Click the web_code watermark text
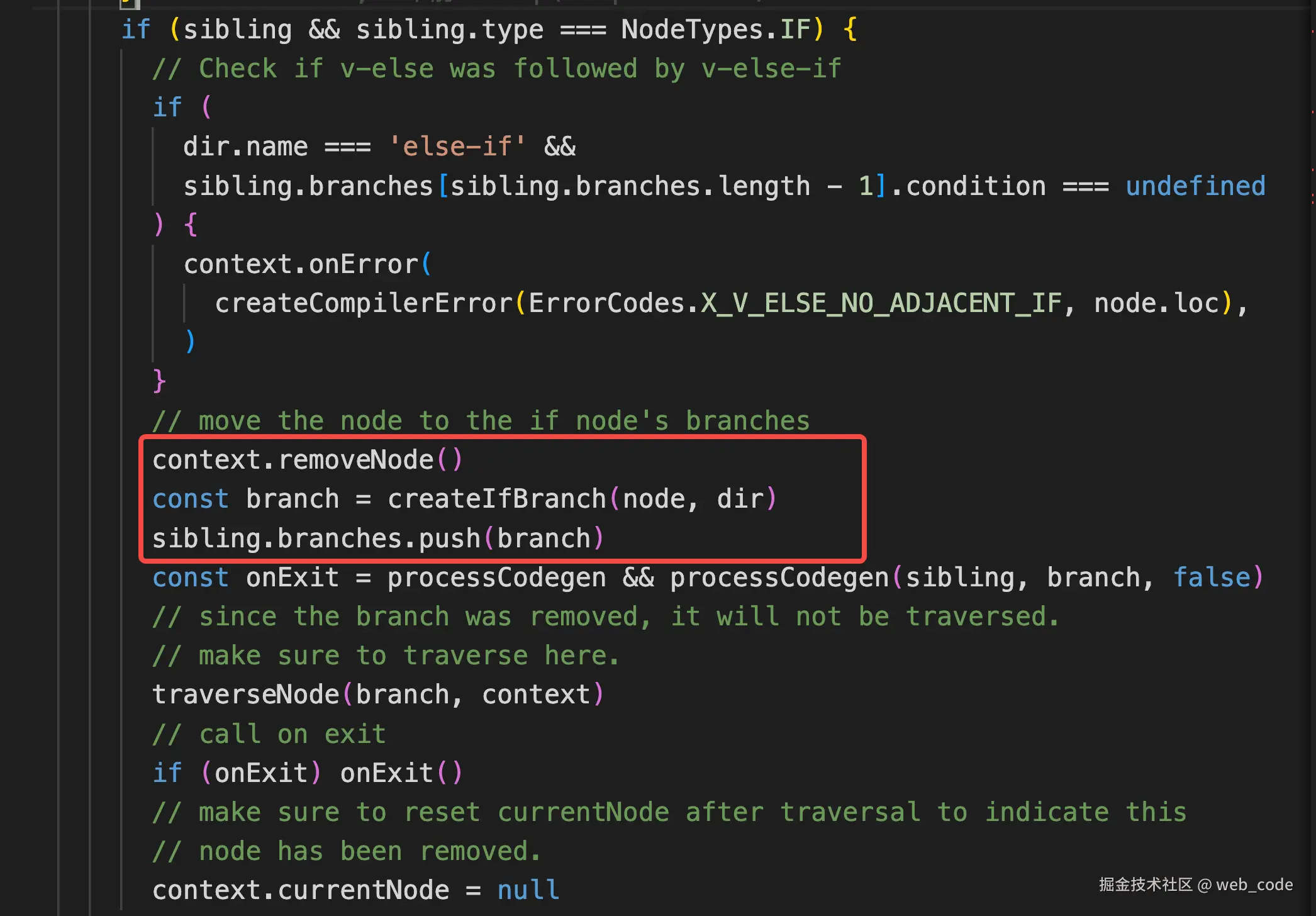The height and width of the screenshot is (916, 1316). 1254,885
